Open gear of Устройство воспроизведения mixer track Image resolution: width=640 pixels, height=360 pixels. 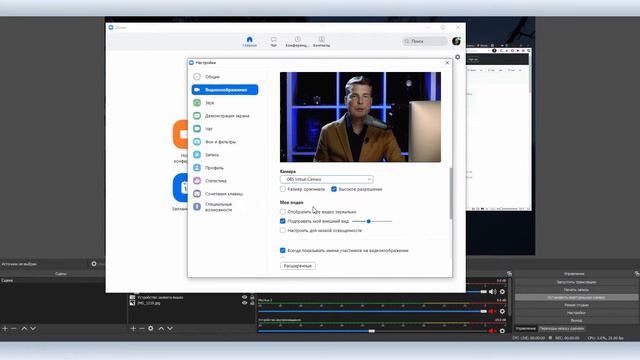click(502, 331)
